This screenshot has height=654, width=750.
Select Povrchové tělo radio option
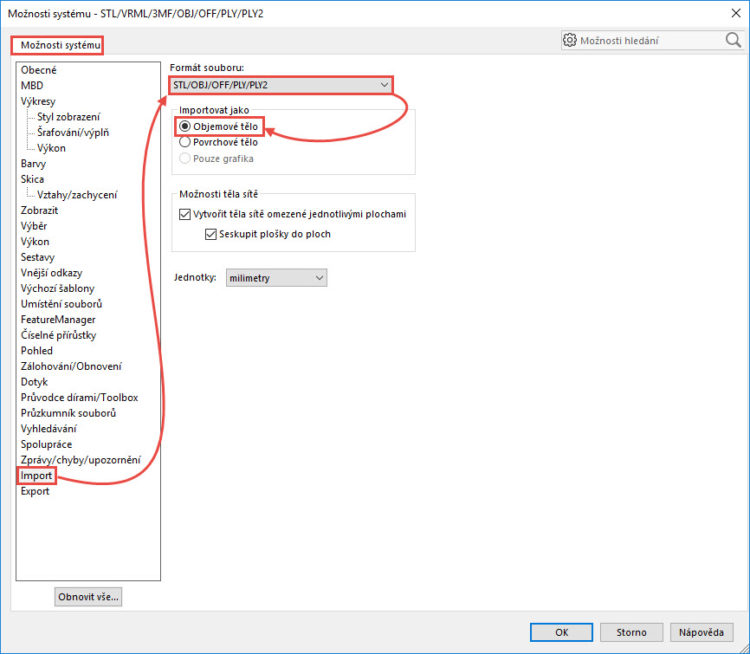pyautogui.click(x=184, y=142)
